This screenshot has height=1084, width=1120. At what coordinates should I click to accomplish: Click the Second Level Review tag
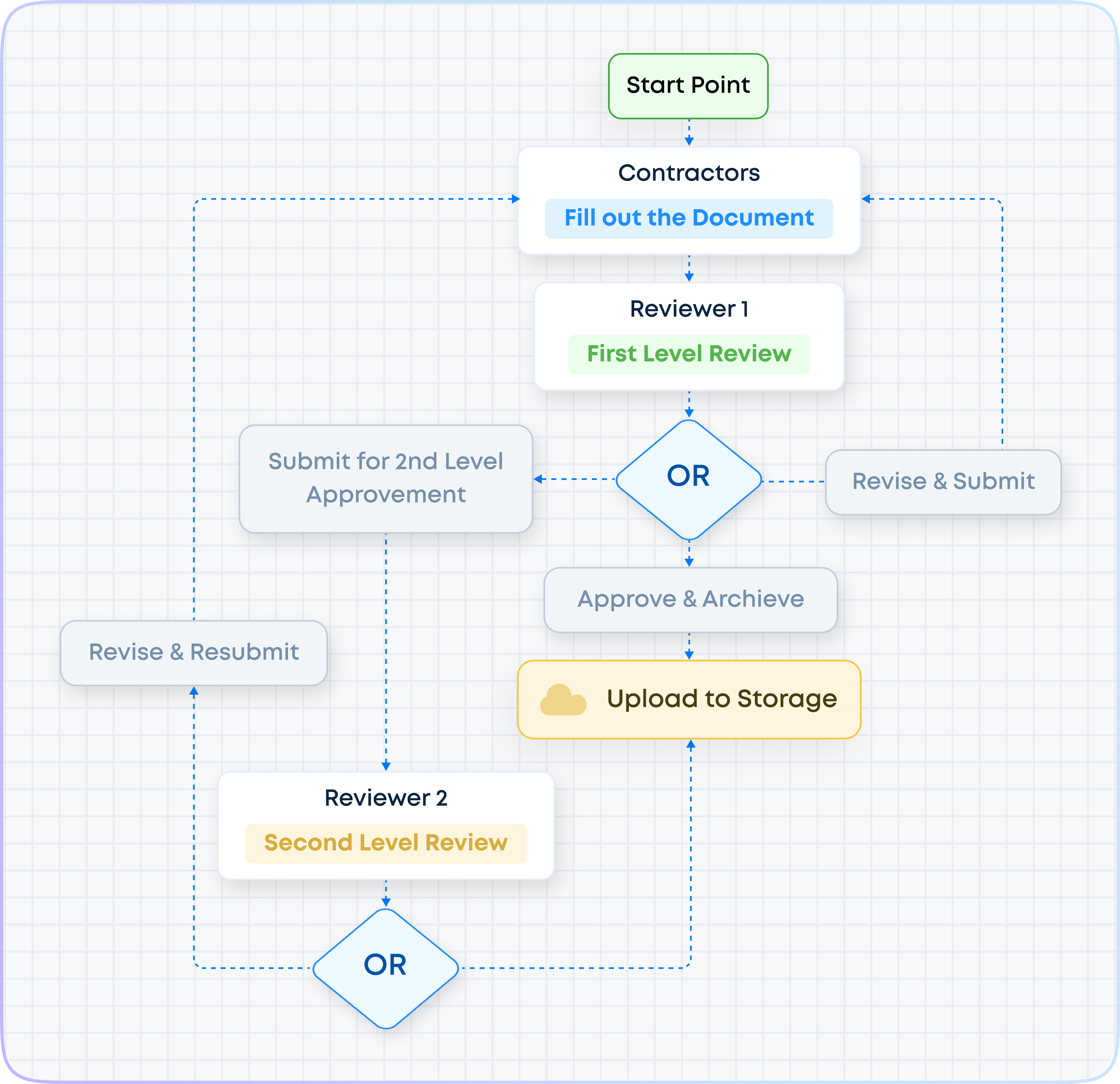386,843
